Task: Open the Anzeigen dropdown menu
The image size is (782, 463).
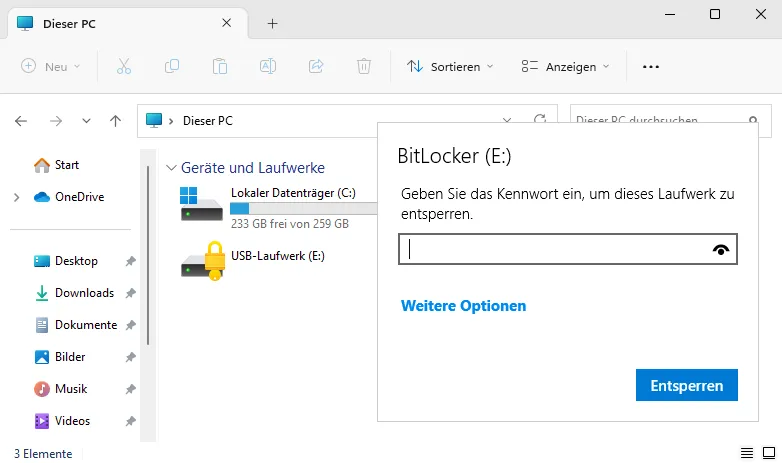Action: [566, 66]
